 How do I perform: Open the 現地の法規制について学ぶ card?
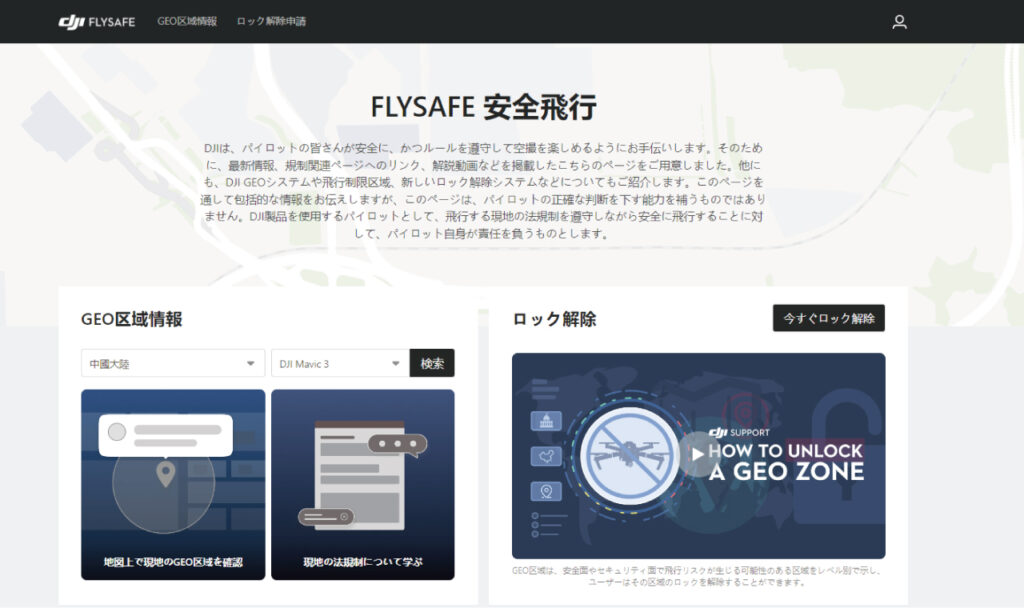point(362,485)
